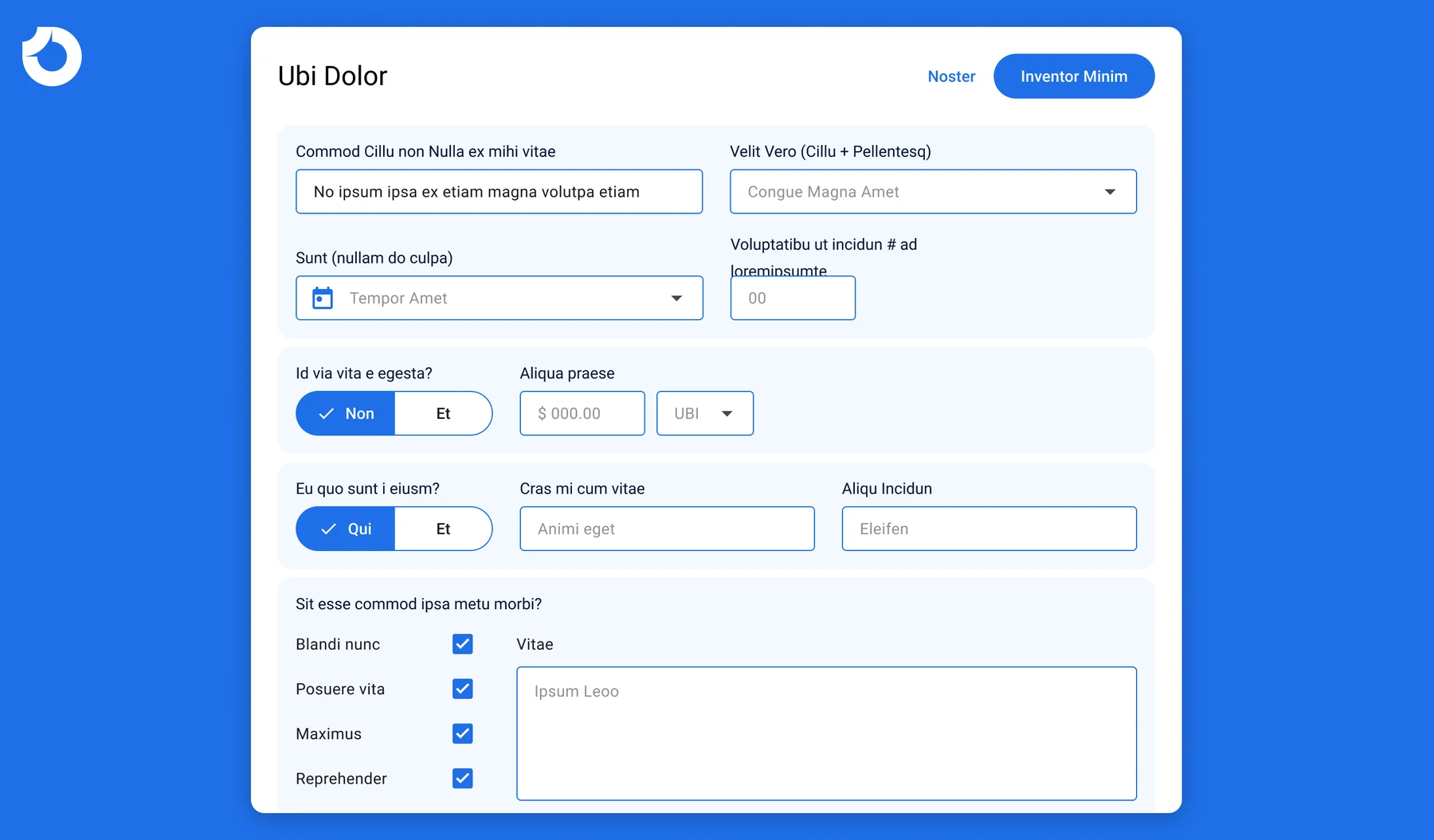Select Non for Id via vita question
1434x840 pixels.
click(346, 413)
